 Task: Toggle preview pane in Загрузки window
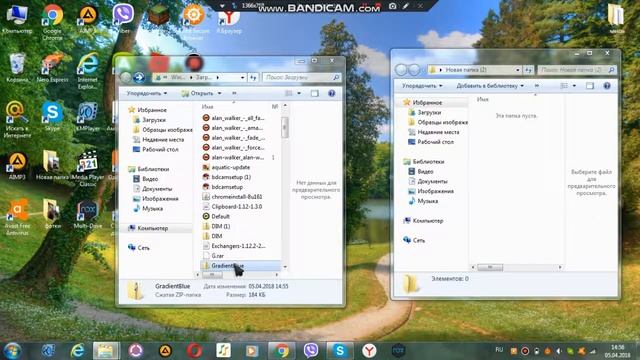pyautogui.click(x=315, y=93)
